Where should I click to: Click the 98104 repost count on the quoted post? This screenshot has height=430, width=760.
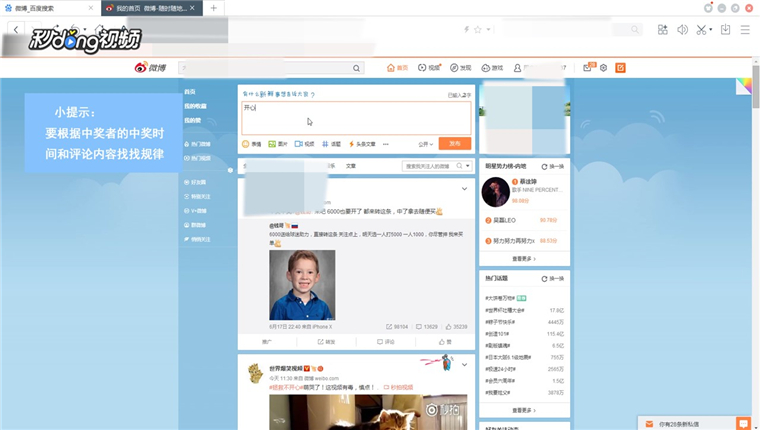click(397, 327)
